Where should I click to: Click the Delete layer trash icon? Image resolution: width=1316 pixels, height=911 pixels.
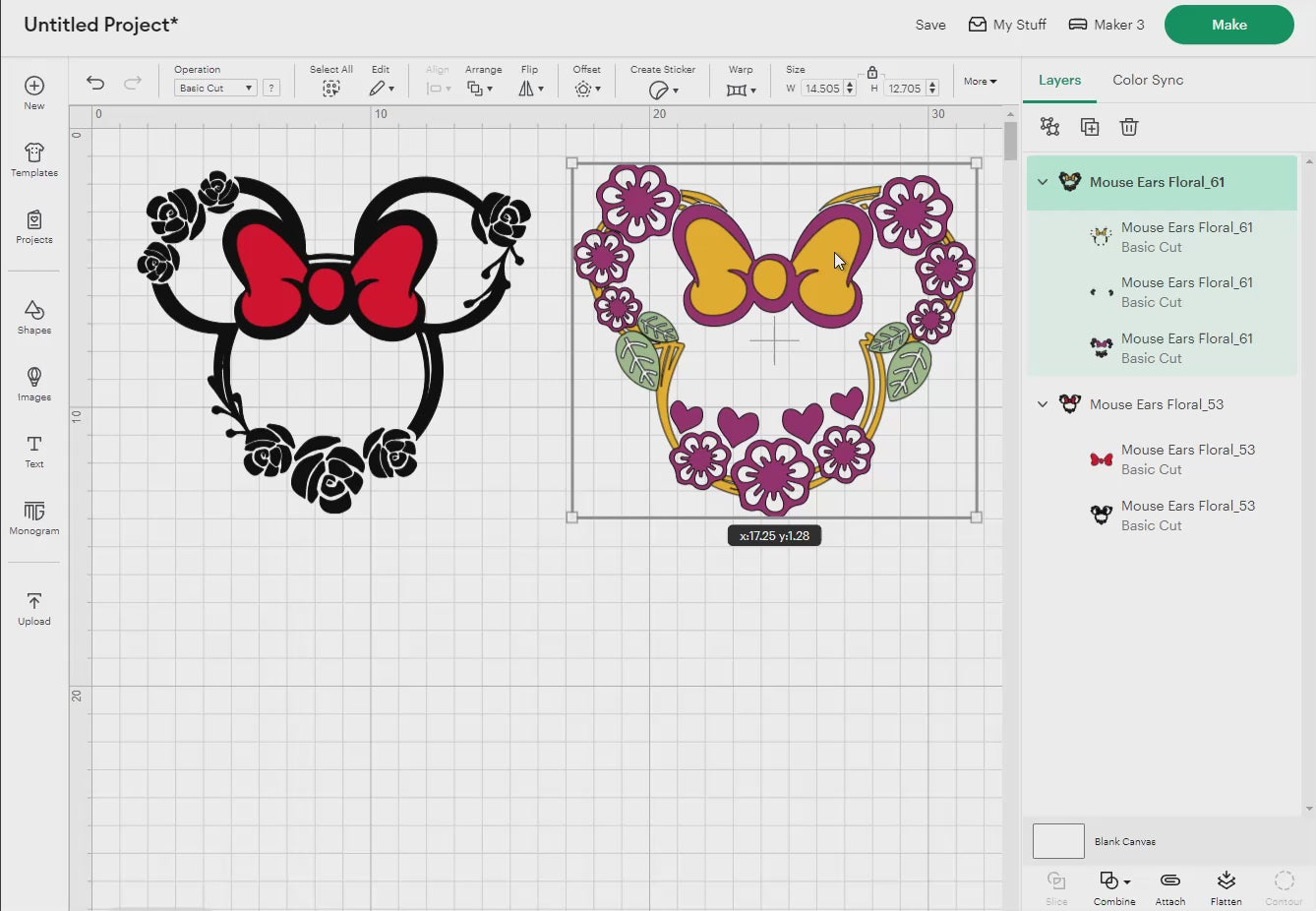click(x=1129, y=126)
